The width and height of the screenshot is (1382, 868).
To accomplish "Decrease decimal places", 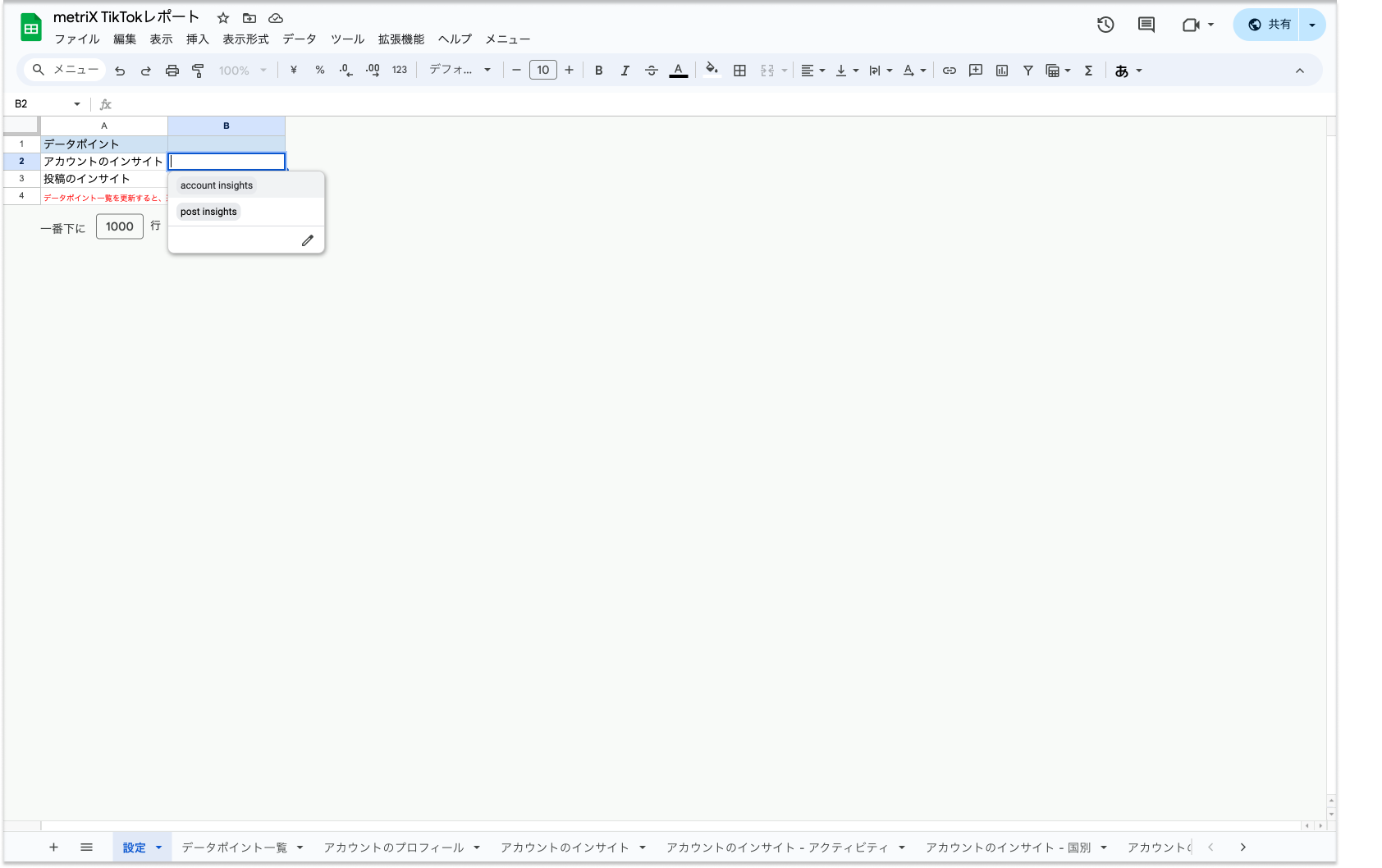I will tap(346, 71).
